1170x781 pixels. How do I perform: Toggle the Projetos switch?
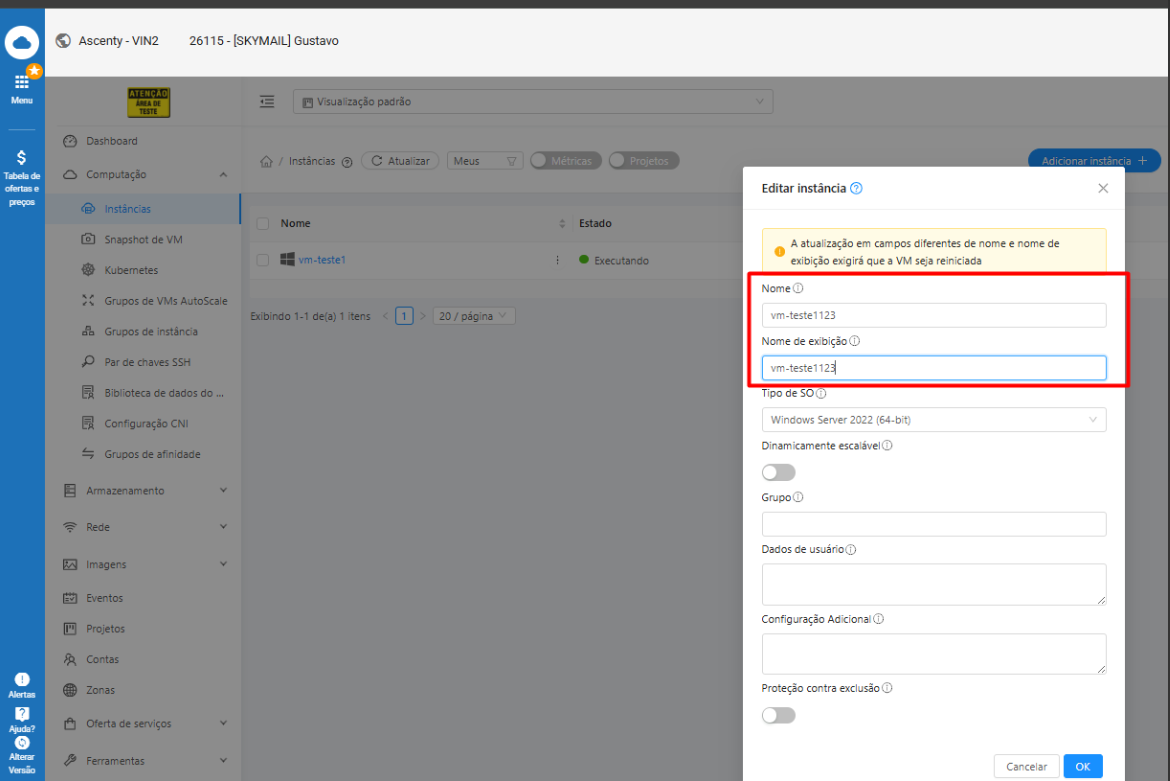[643, 161]
